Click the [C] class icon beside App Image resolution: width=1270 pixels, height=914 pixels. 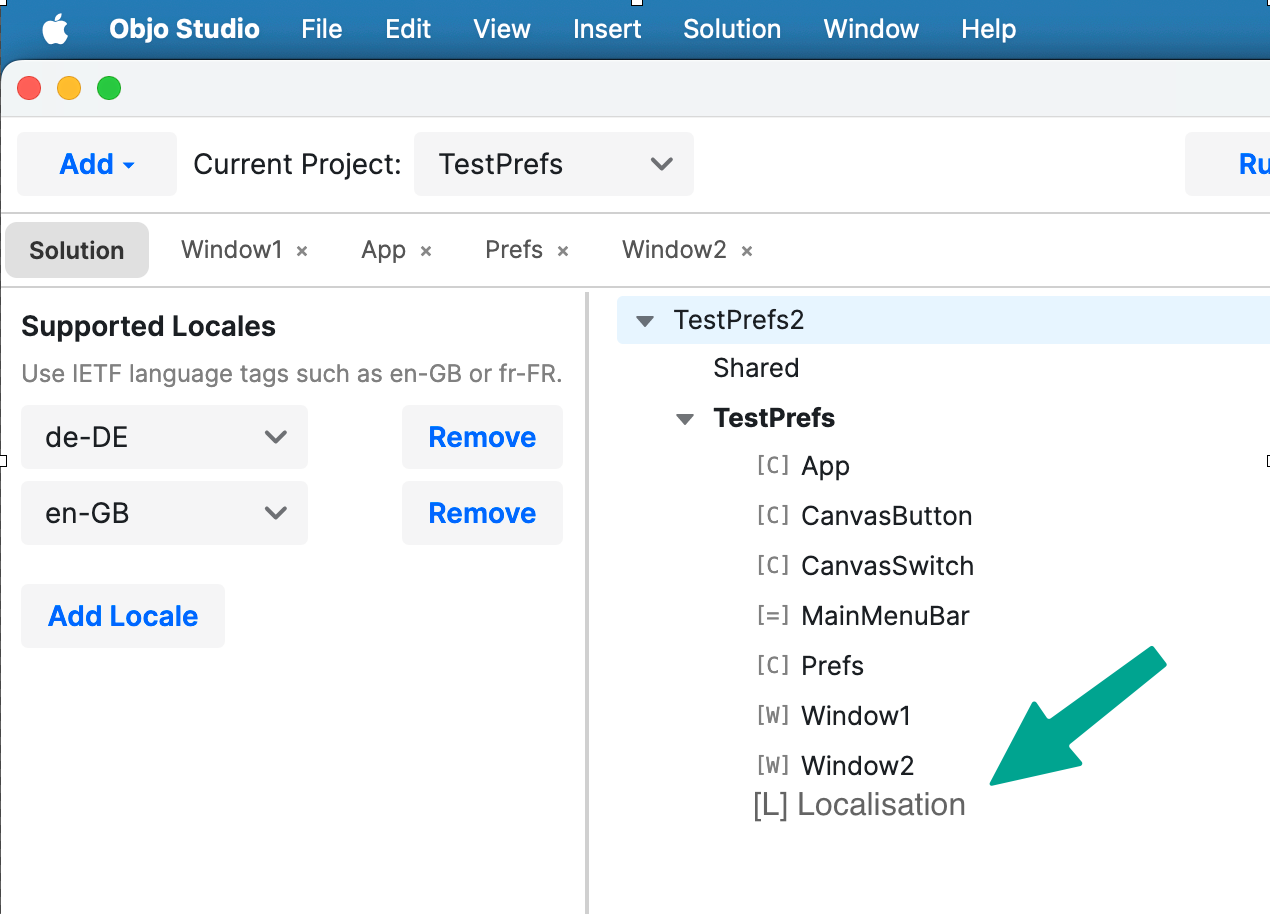point(773,465)
